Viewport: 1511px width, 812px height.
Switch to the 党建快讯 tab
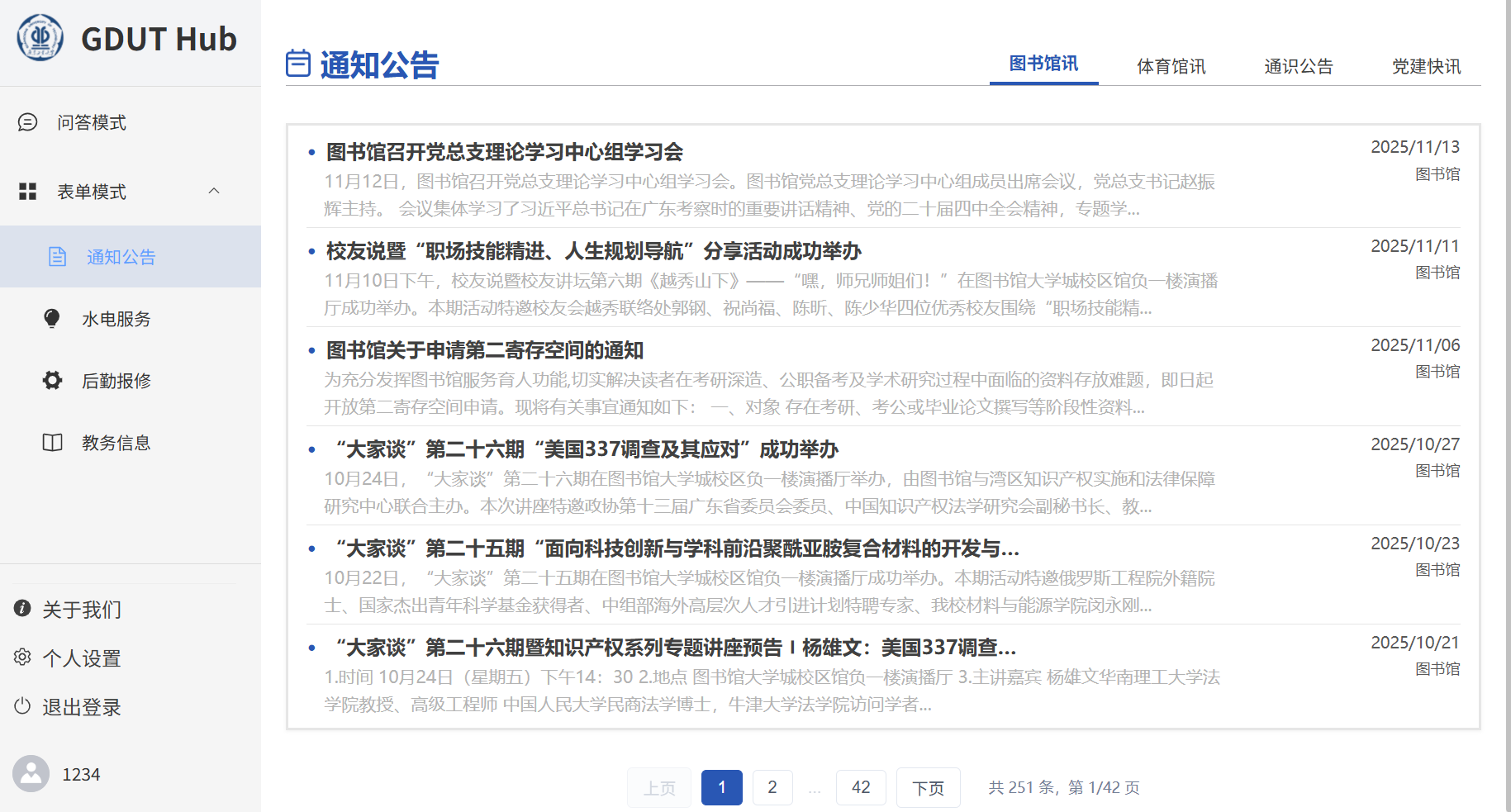(1426, 66)
